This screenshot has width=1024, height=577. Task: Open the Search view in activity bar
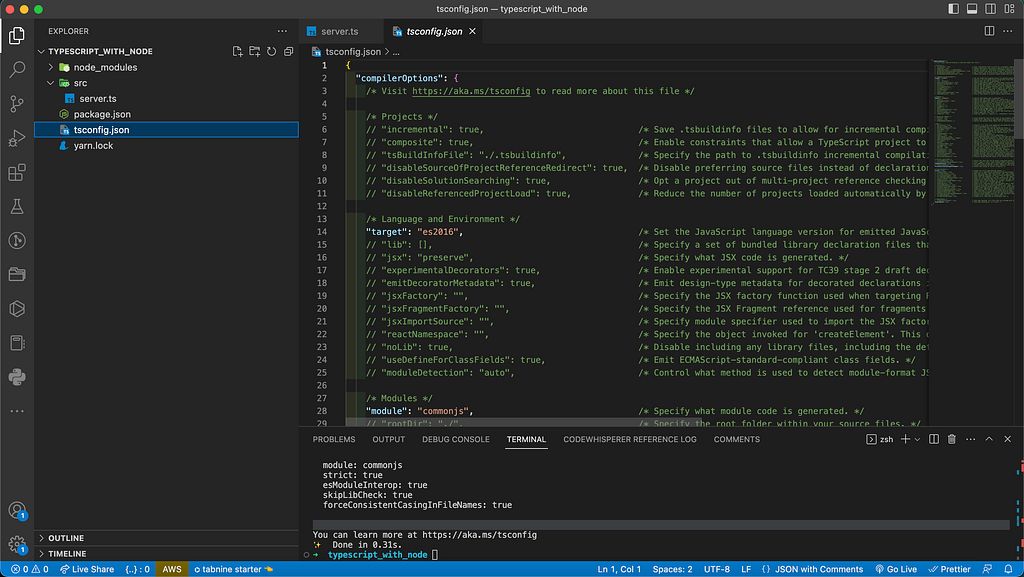[x=17, y=69]
